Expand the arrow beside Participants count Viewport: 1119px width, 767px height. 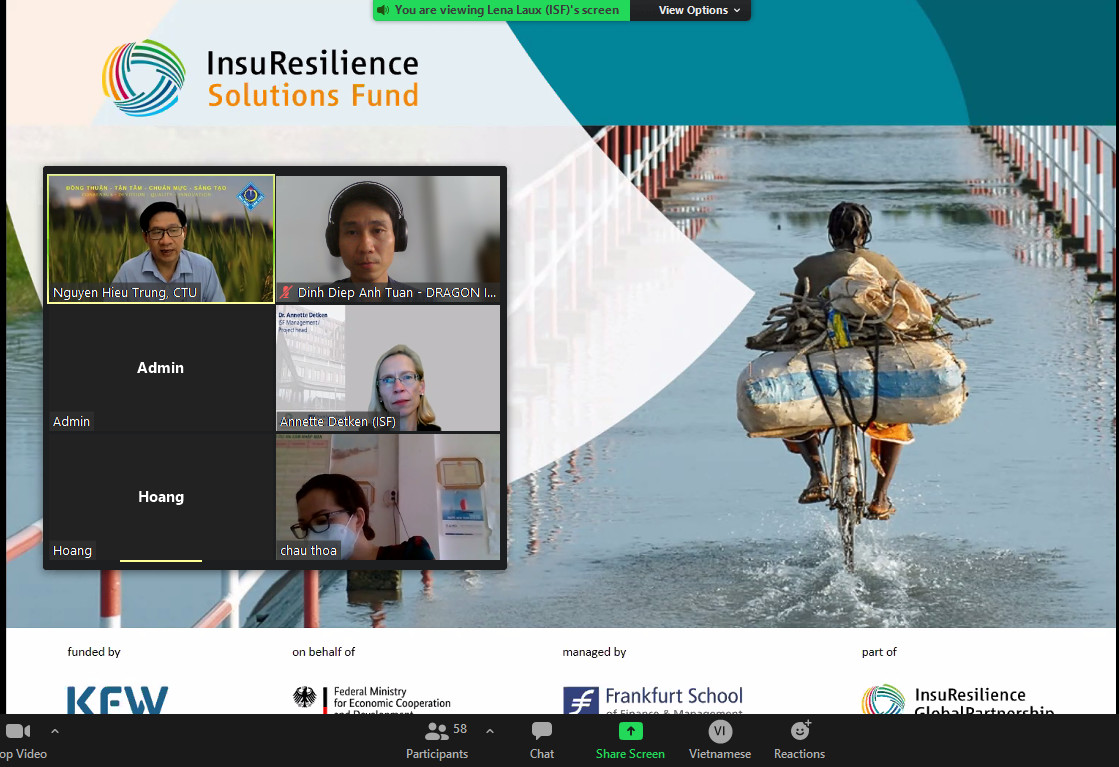point(489,731)
